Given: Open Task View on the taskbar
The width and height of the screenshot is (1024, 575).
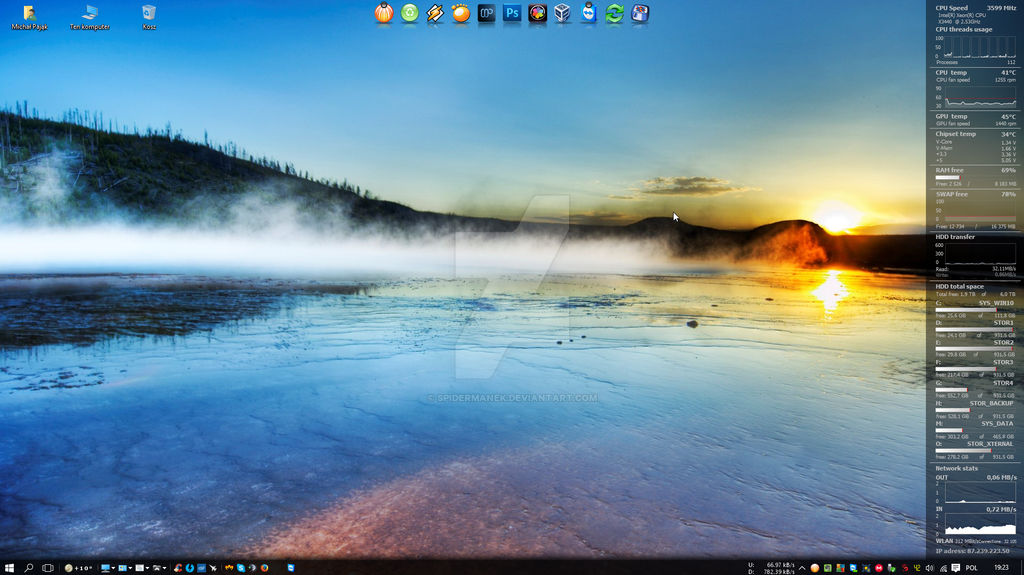Looking at the screenshot, I should [x=48, y=568].
